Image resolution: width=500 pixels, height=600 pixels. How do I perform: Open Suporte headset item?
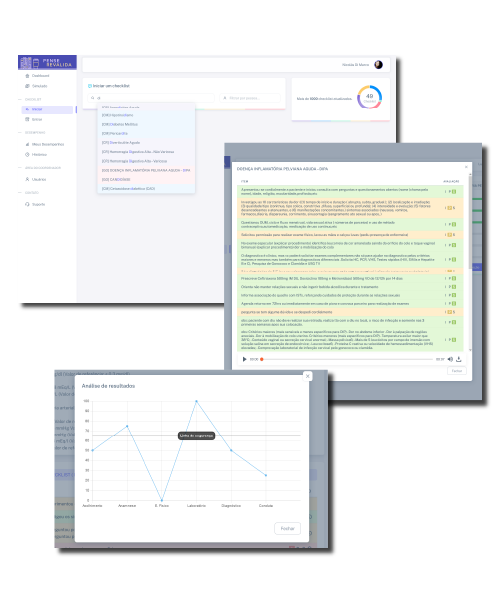pyautogui.click(x=35, y=204)
